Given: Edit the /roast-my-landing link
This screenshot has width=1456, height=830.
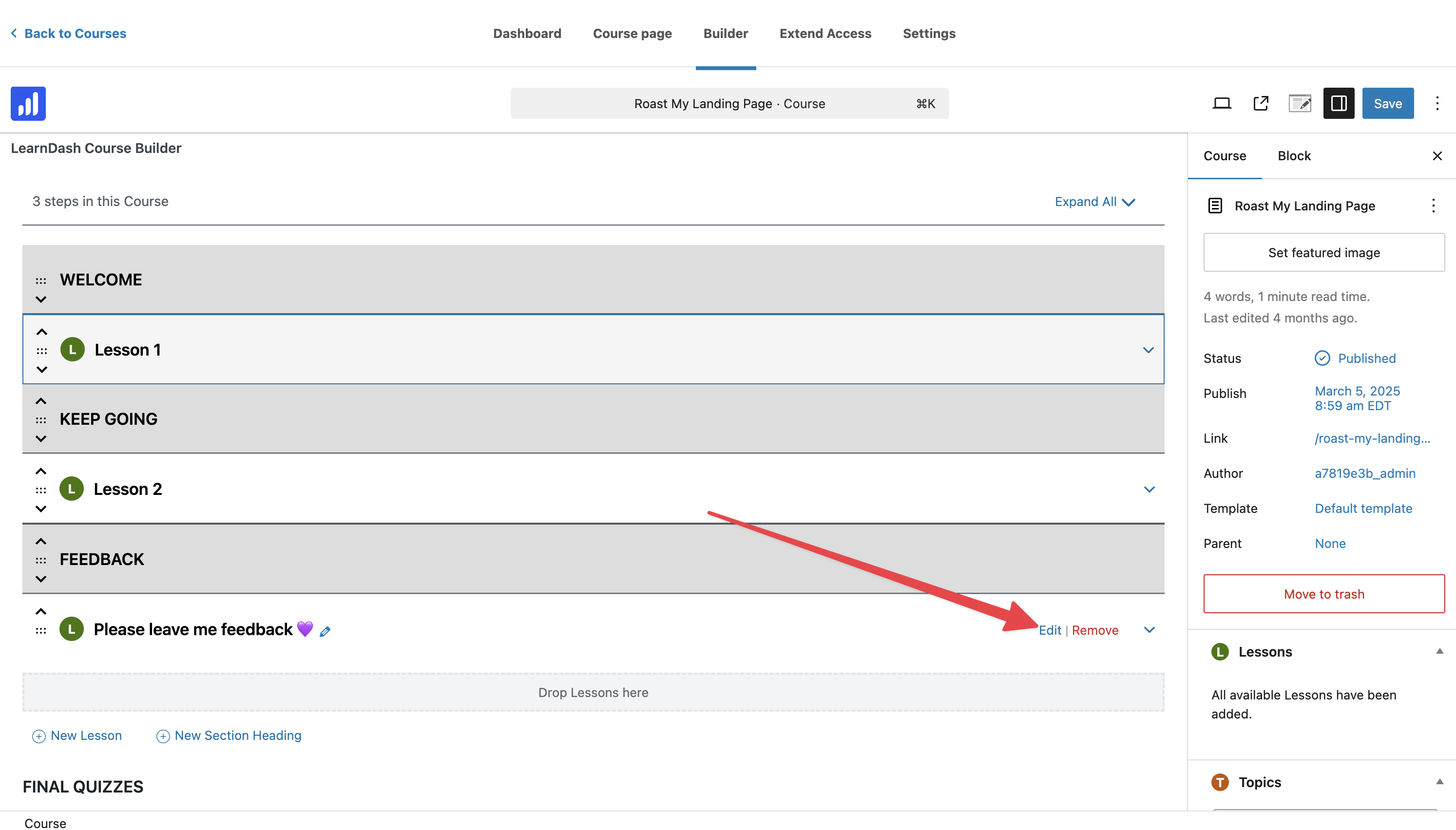Looking at the screenshot, I should coord(1372,438).
